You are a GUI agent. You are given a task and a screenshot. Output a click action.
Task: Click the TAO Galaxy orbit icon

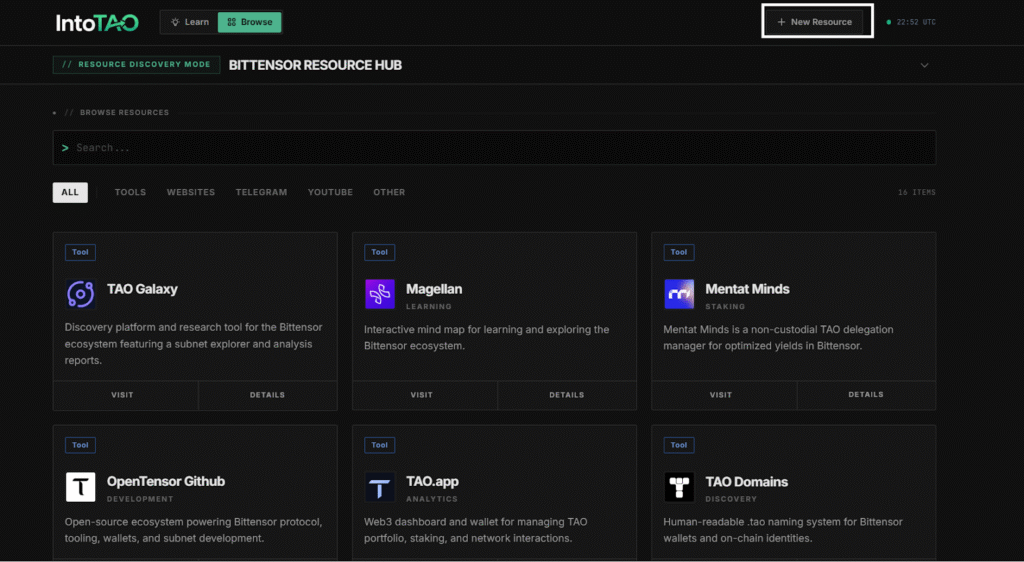80,294
